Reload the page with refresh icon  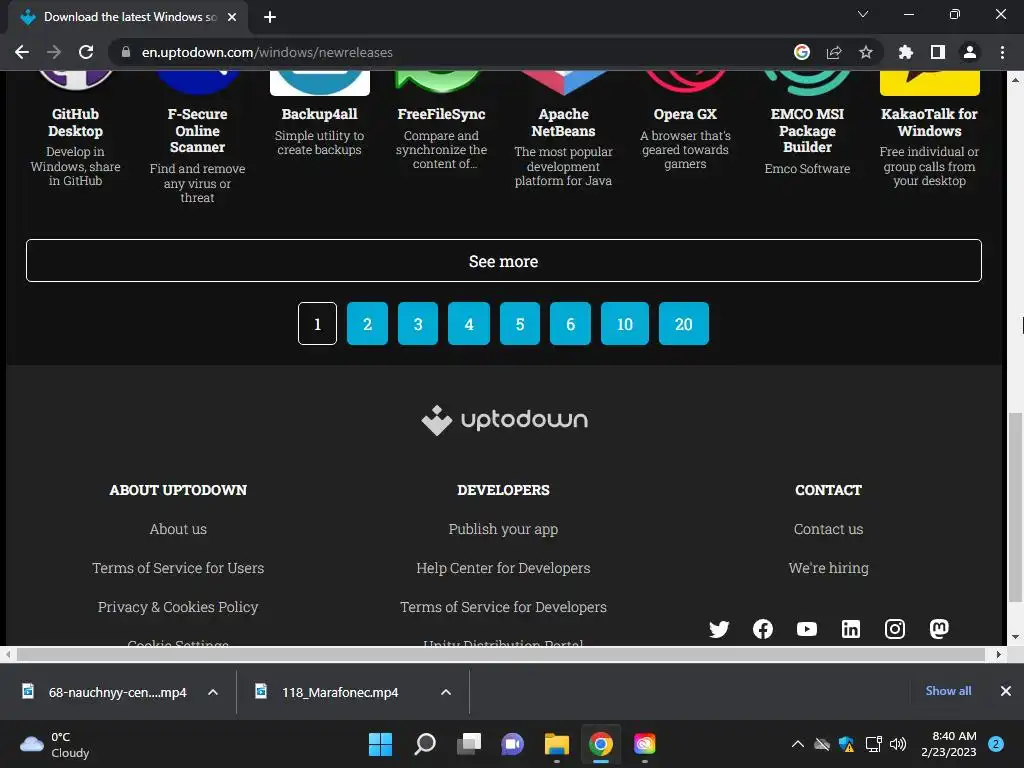(x=86, y=52)
